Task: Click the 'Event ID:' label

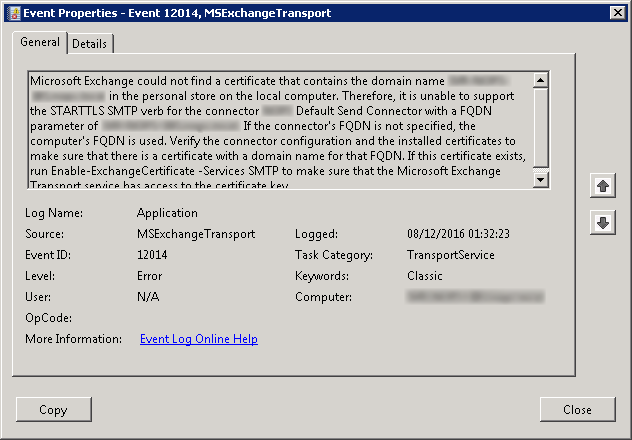Action: pyautogui.click(x=48, y=255)
